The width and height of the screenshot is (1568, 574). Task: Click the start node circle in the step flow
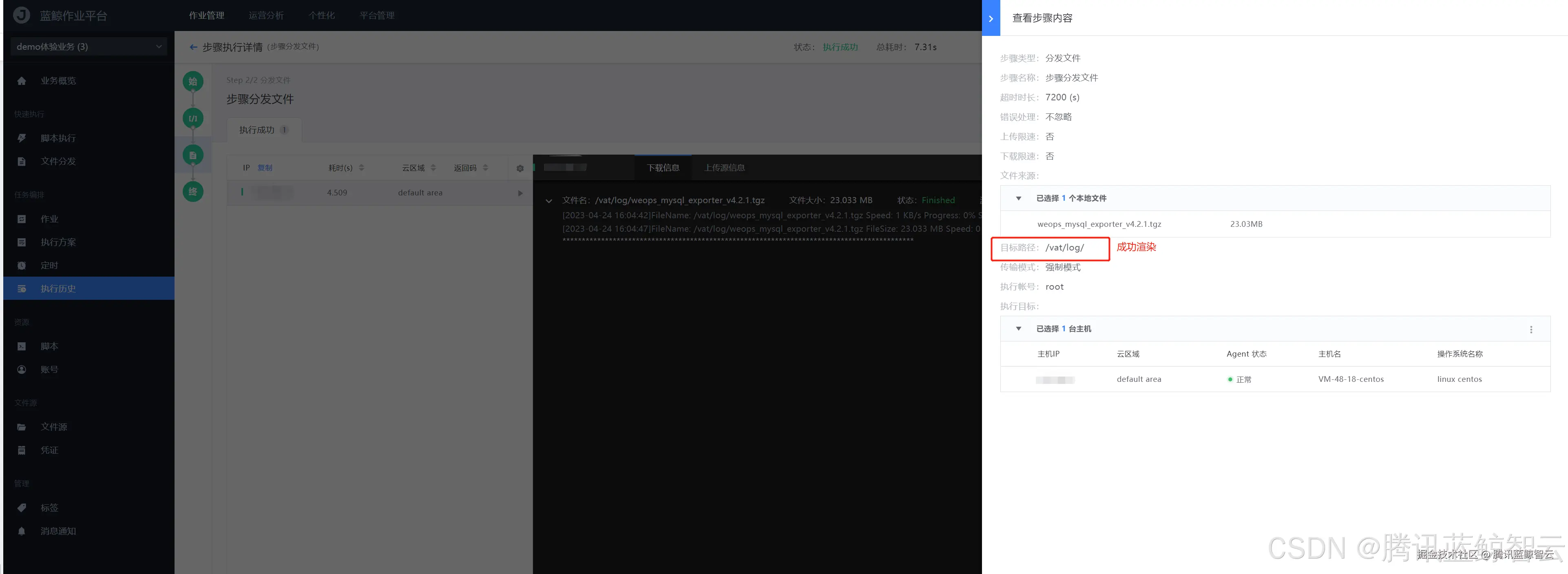[193, 82]
